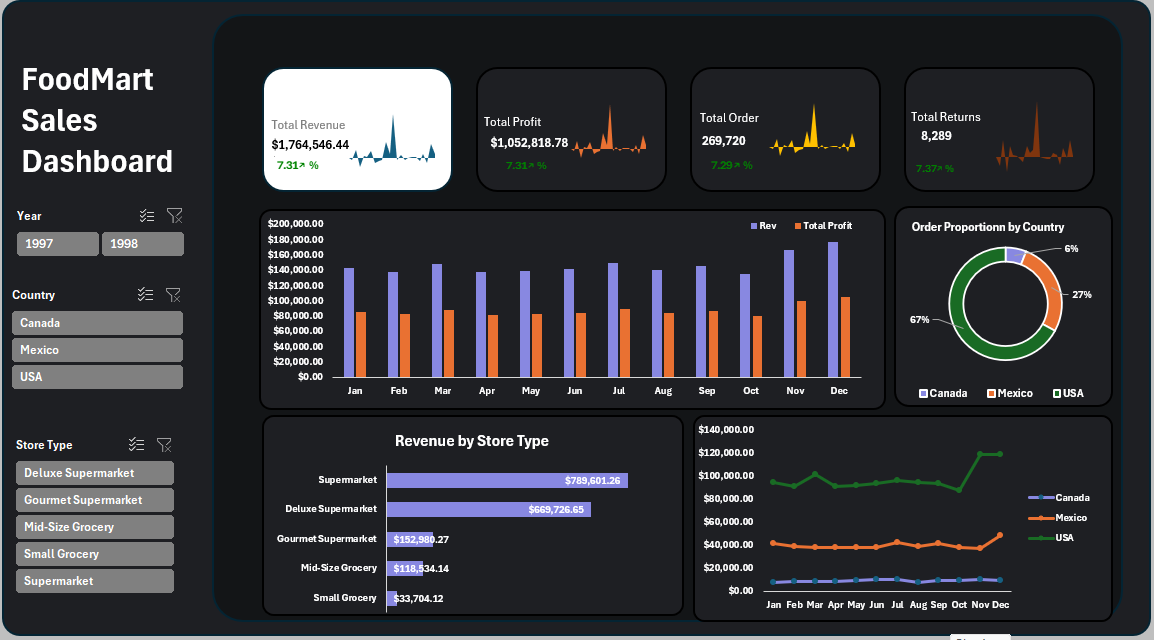
Task: Clear filter on Store Type slicer
Action: tap(164, 444)
